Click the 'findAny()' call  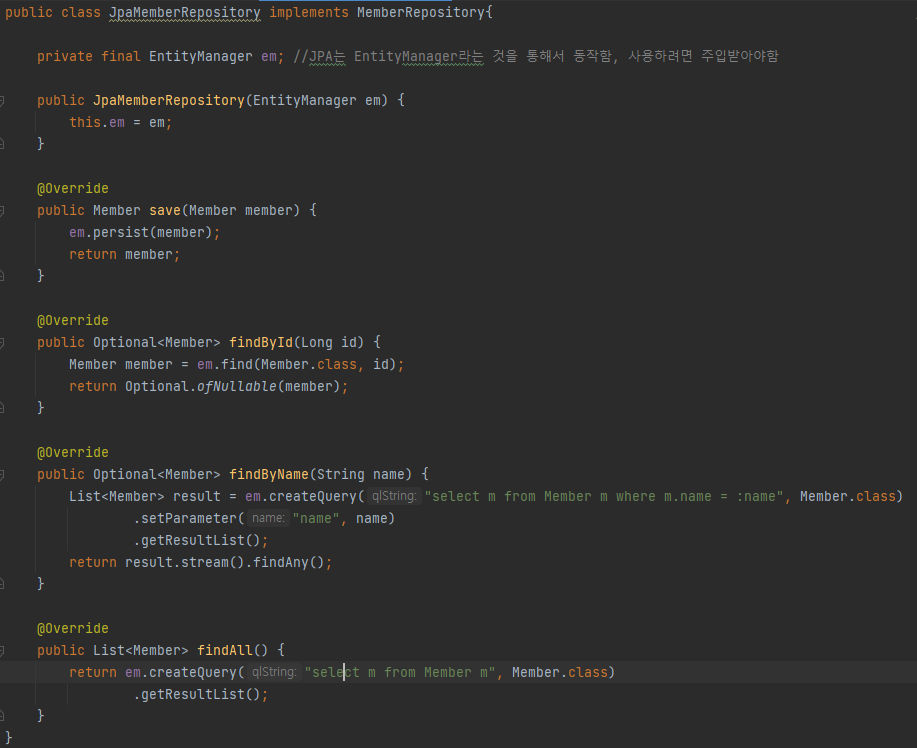(288, 563)
